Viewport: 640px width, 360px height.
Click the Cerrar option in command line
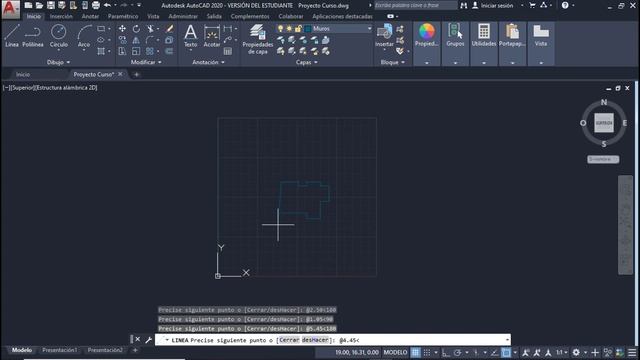(x=289, y=340)
